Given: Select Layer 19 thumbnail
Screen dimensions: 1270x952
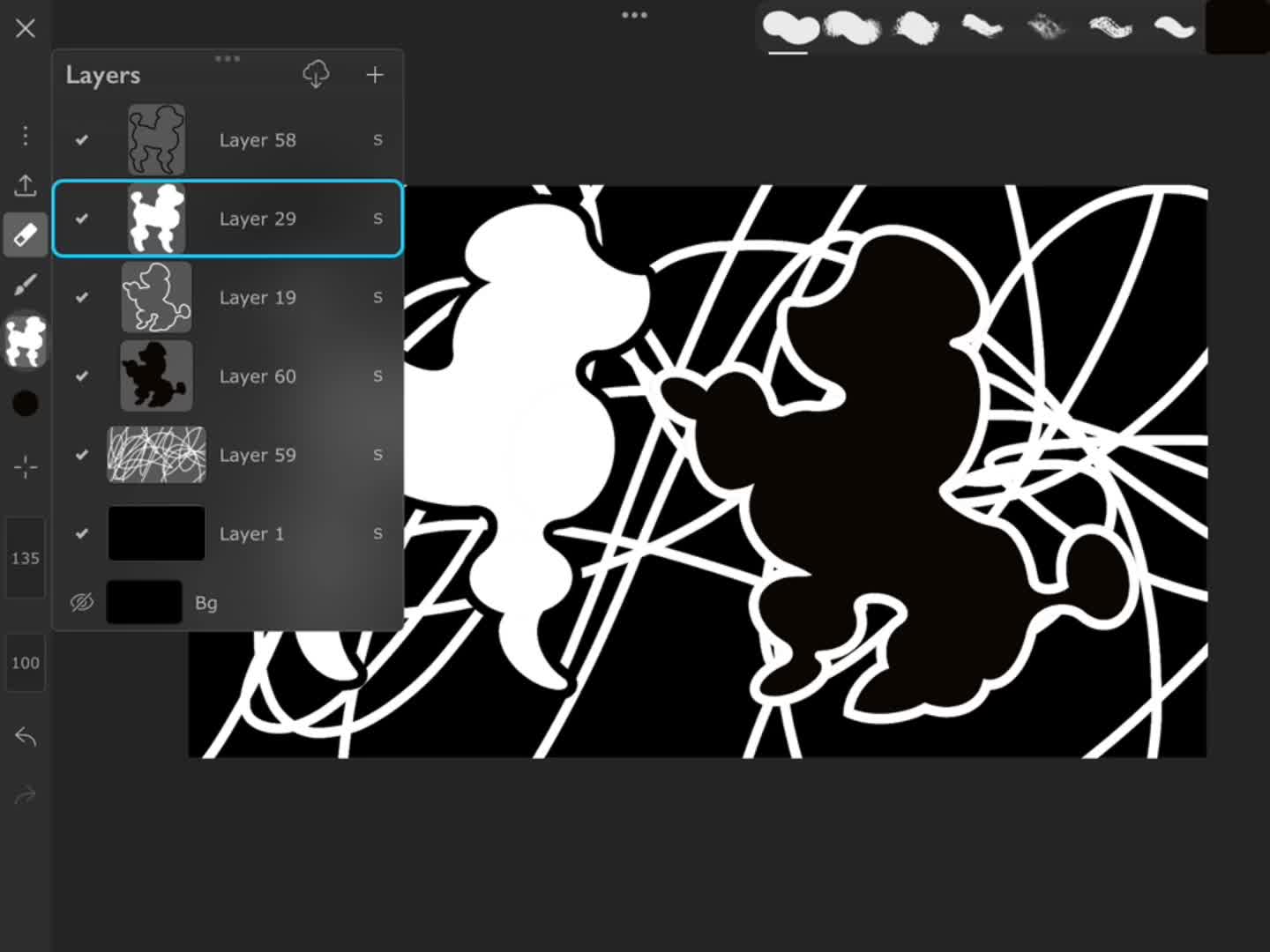Looking at the screenshot, I should [x=157, y=297].
